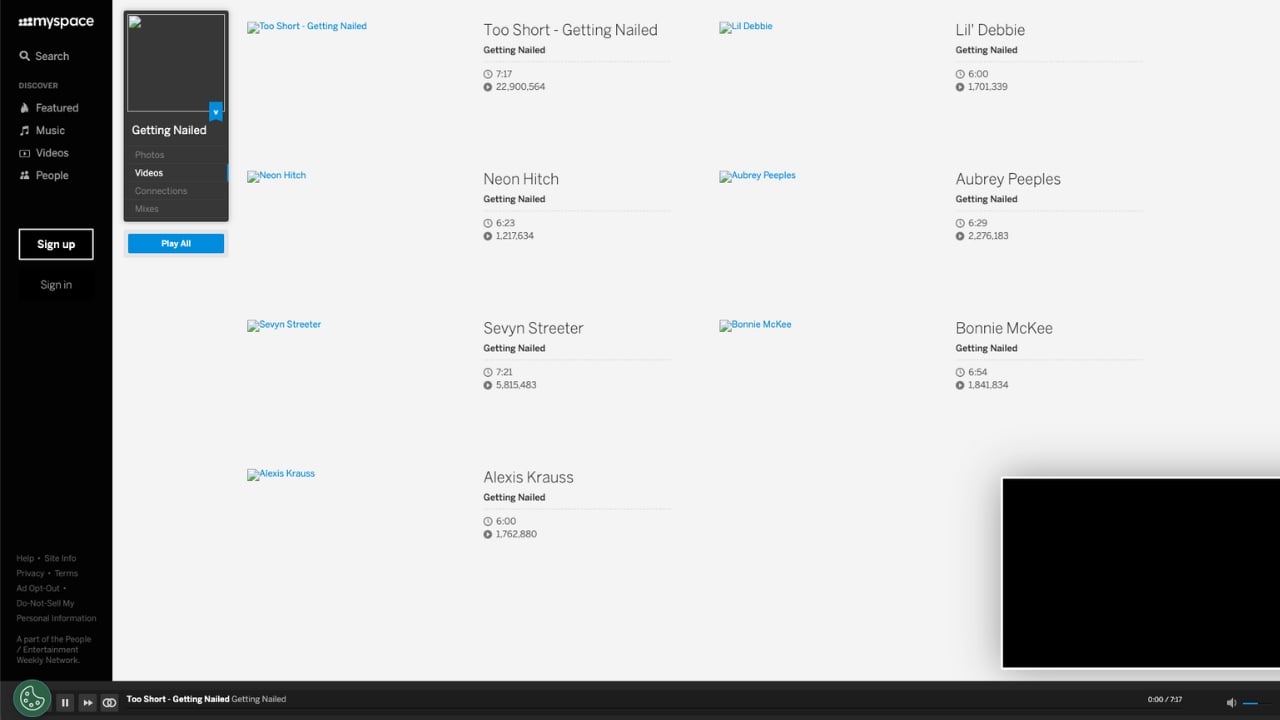Click the Bonnie McKee video title

coord(1004,328)
